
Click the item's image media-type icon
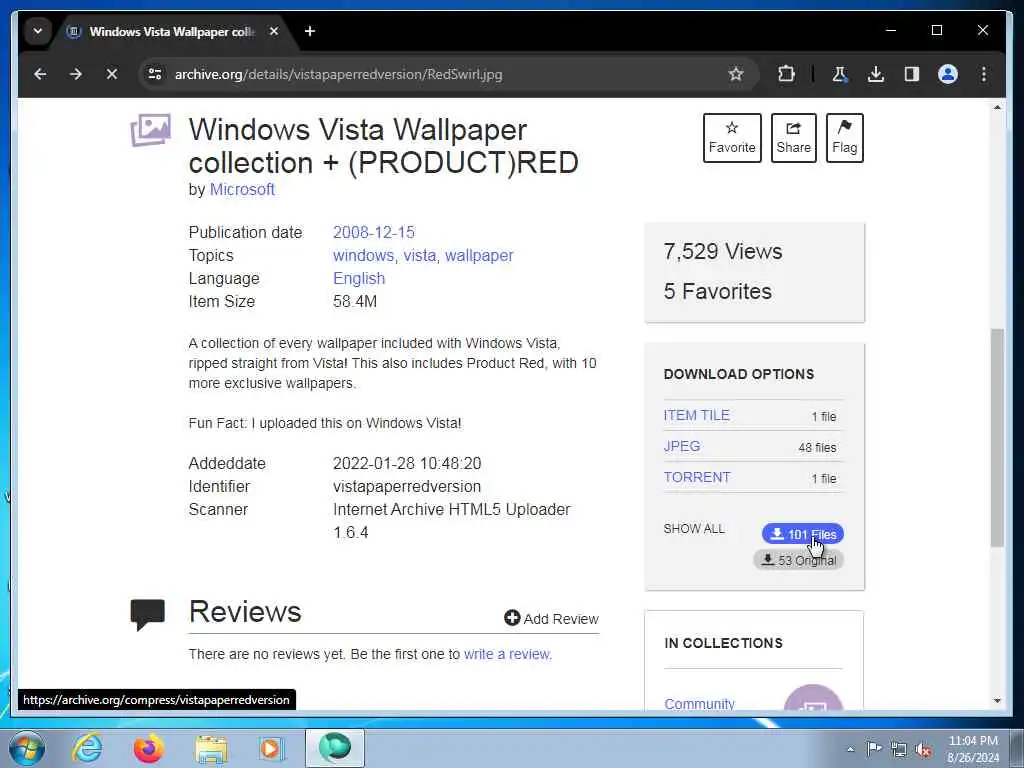pyautogui.click(x=150, y=130)
